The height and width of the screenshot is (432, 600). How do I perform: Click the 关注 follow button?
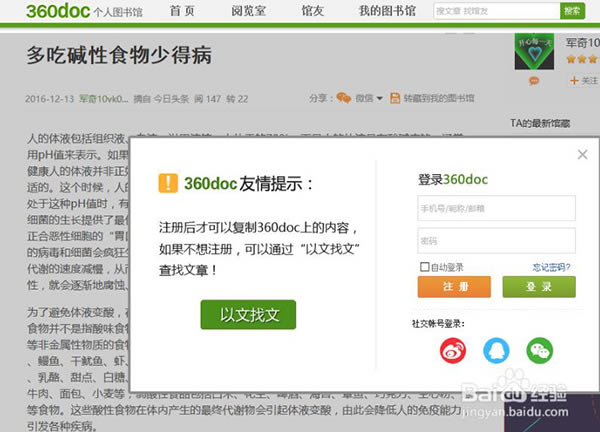(584, 80)
